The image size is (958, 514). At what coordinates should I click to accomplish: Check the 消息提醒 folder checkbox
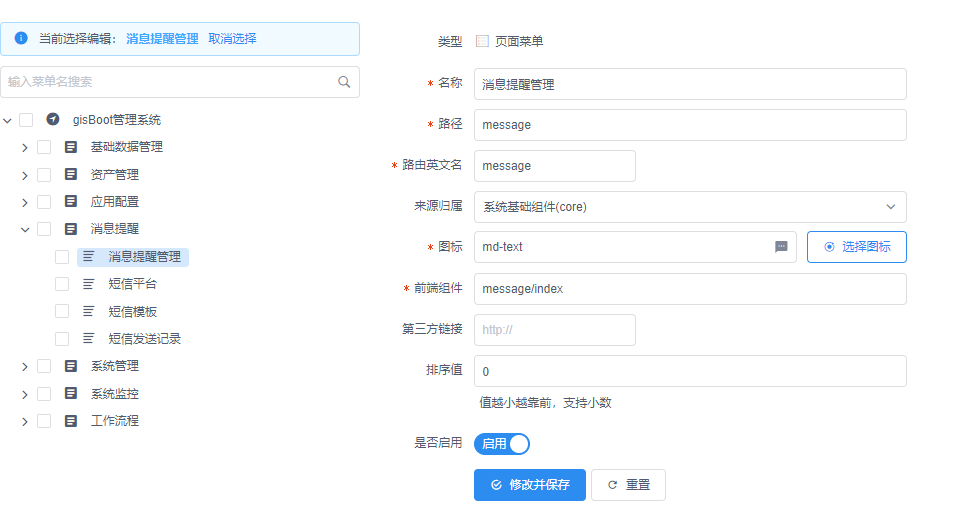click(44, 229)
